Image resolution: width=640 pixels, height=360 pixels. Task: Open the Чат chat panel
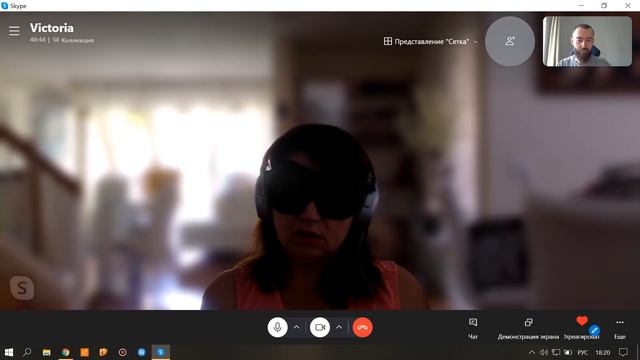(x=473, y=329)
